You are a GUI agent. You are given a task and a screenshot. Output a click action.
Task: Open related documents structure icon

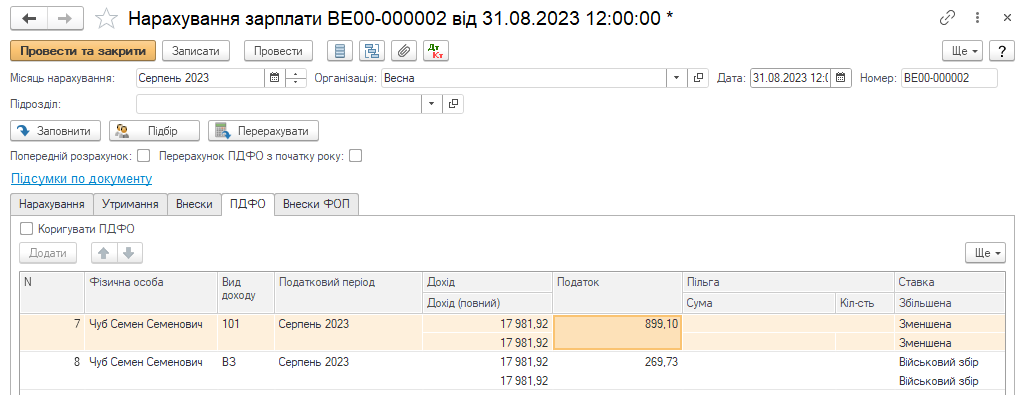[372, 51]
